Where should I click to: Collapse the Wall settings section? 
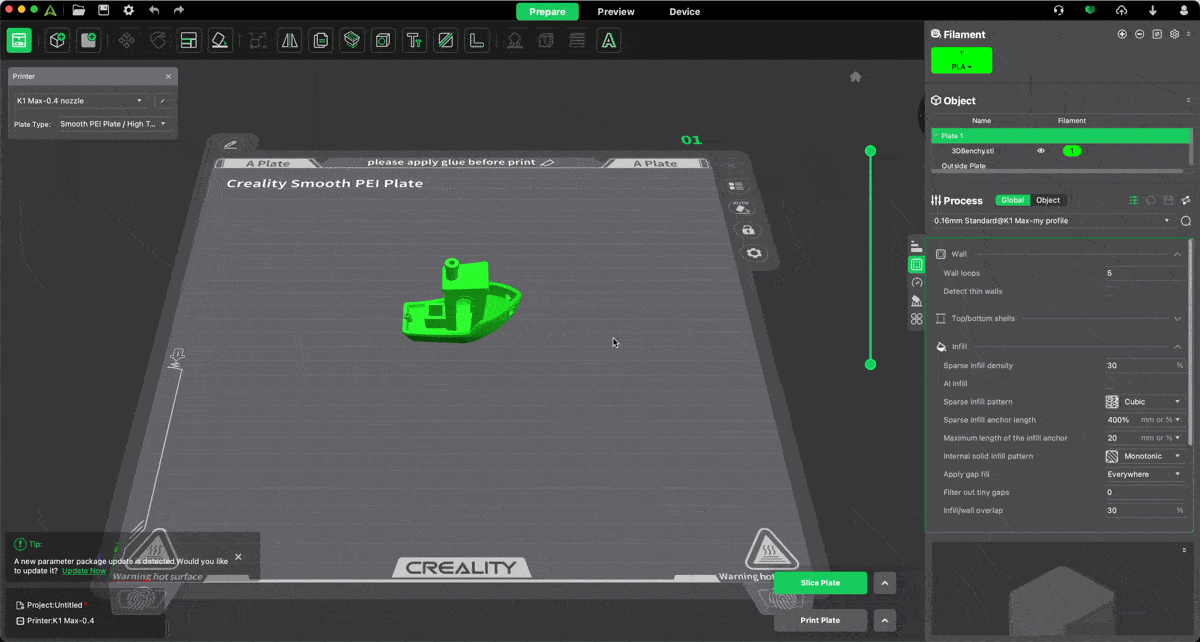1177,255
